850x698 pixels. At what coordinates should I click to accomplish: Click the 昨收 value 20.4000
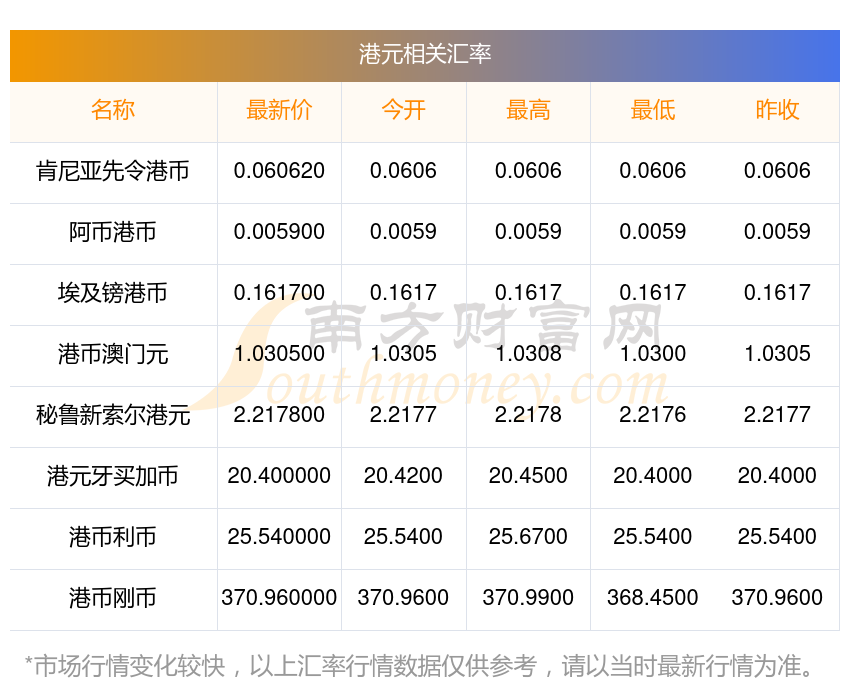click(777, 476)
